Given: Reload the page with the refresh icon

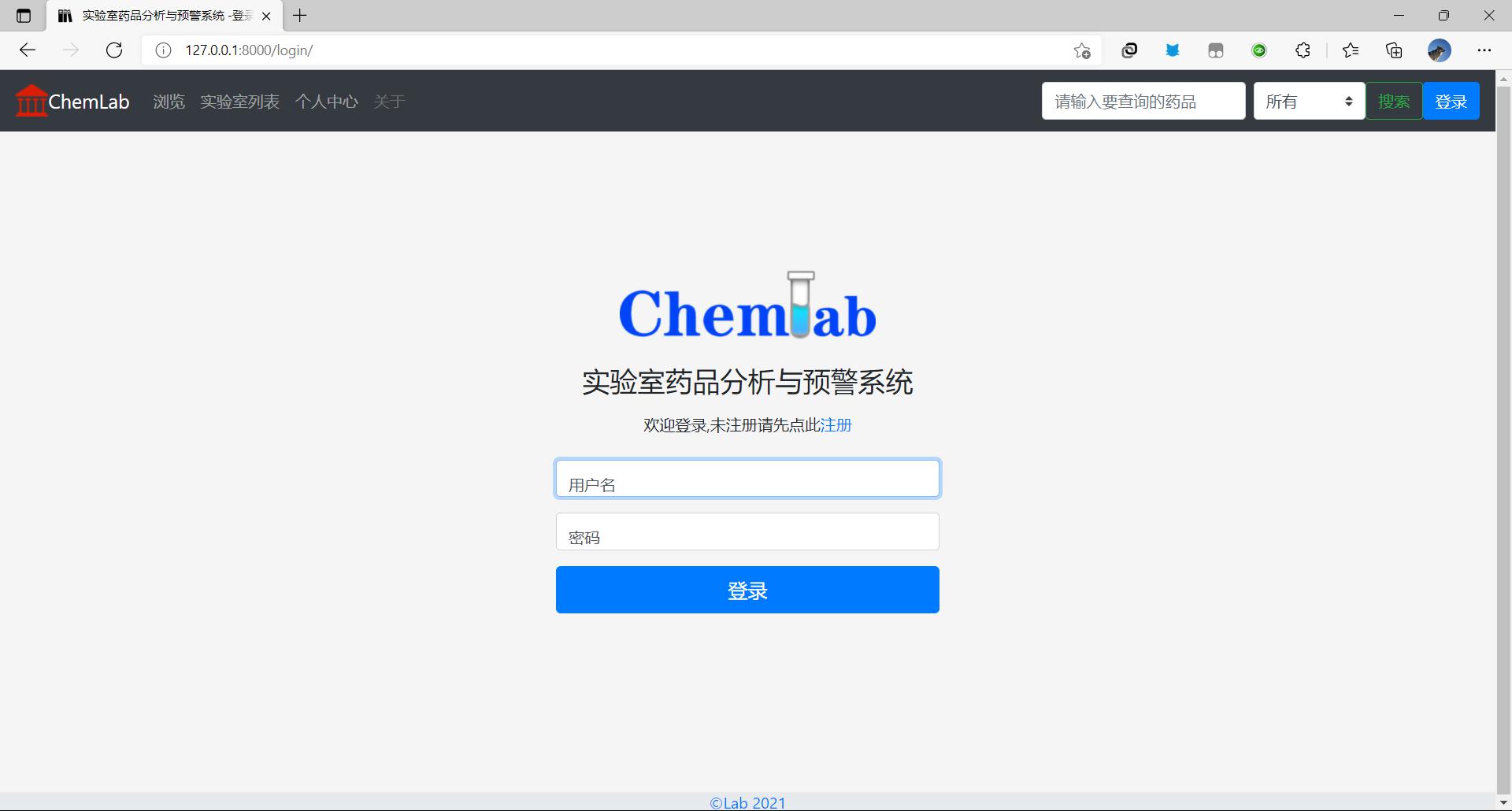Looking at the screenshot, I should click(x=114, y=50).
